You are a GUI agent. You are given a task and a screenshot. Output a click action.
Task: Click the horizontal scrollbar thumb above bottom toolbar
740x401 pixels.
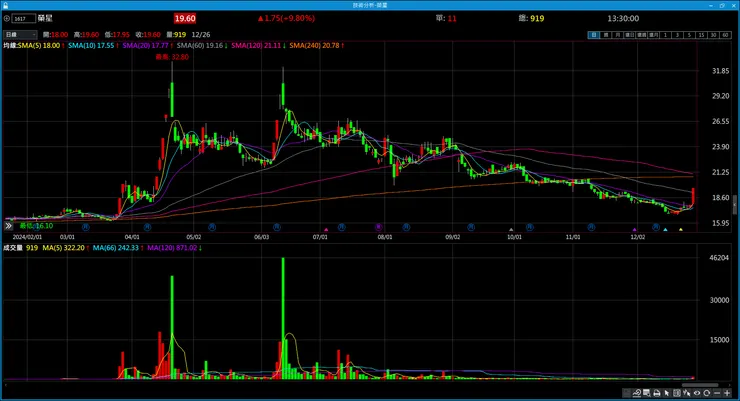[700, 385]
